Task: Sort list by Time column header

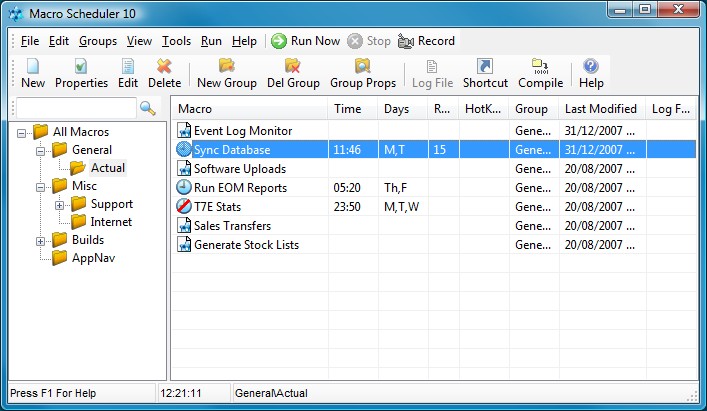Action: coord(353,109)
